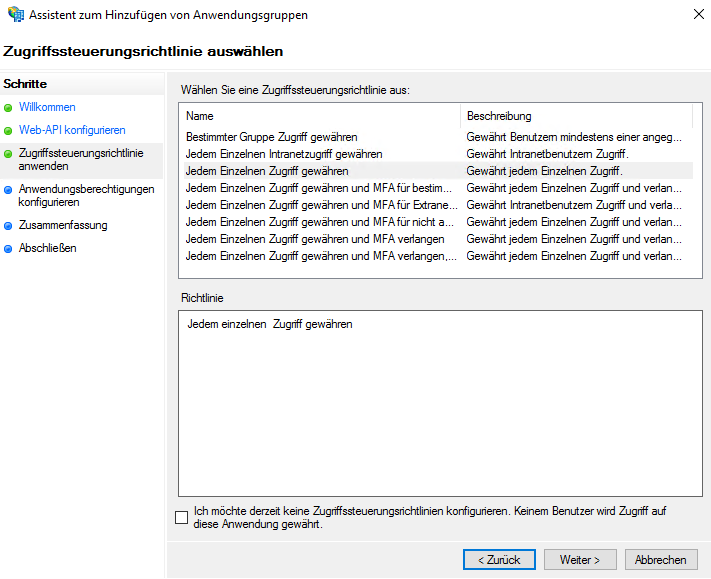Viewport: 711px width, 579px height.
Task: Open the Web-API konfigurieren step link
Action: pos(72,130)
